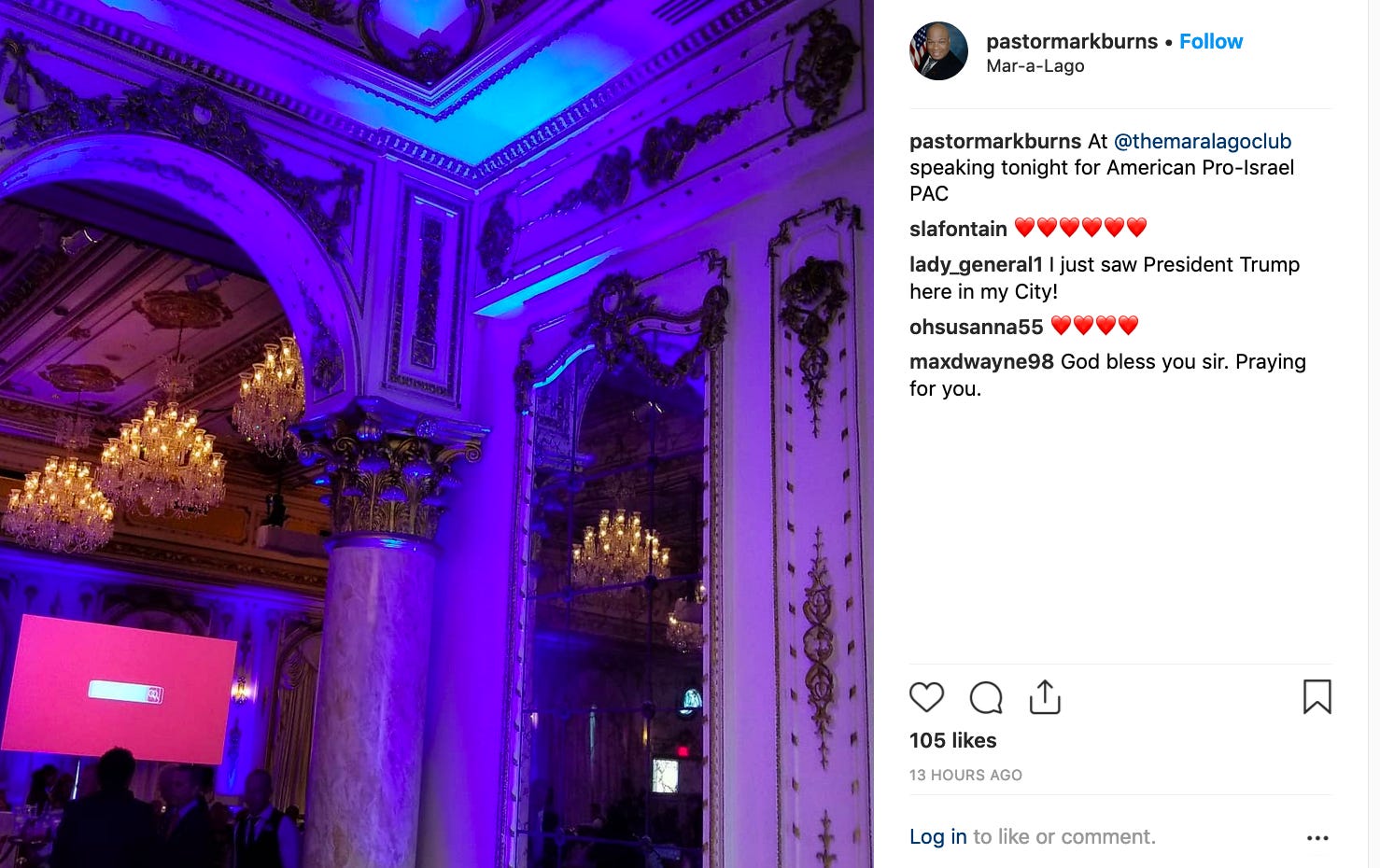Click the pink screen in the photo
1380x868 pixels.
(120, 689)
